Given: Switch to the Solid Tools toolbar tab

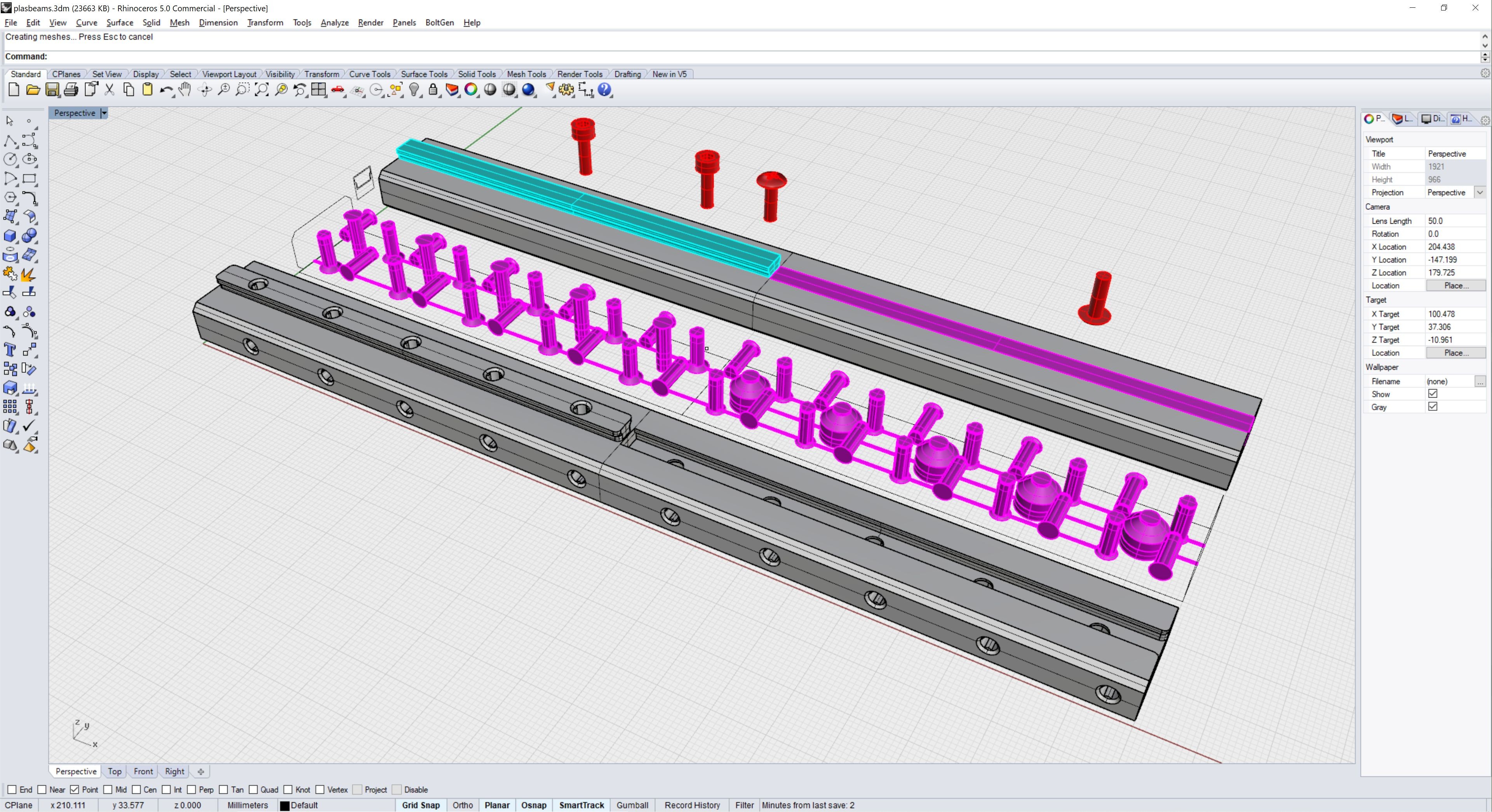Looking at the screenshot, I should [x=477, y=74].
